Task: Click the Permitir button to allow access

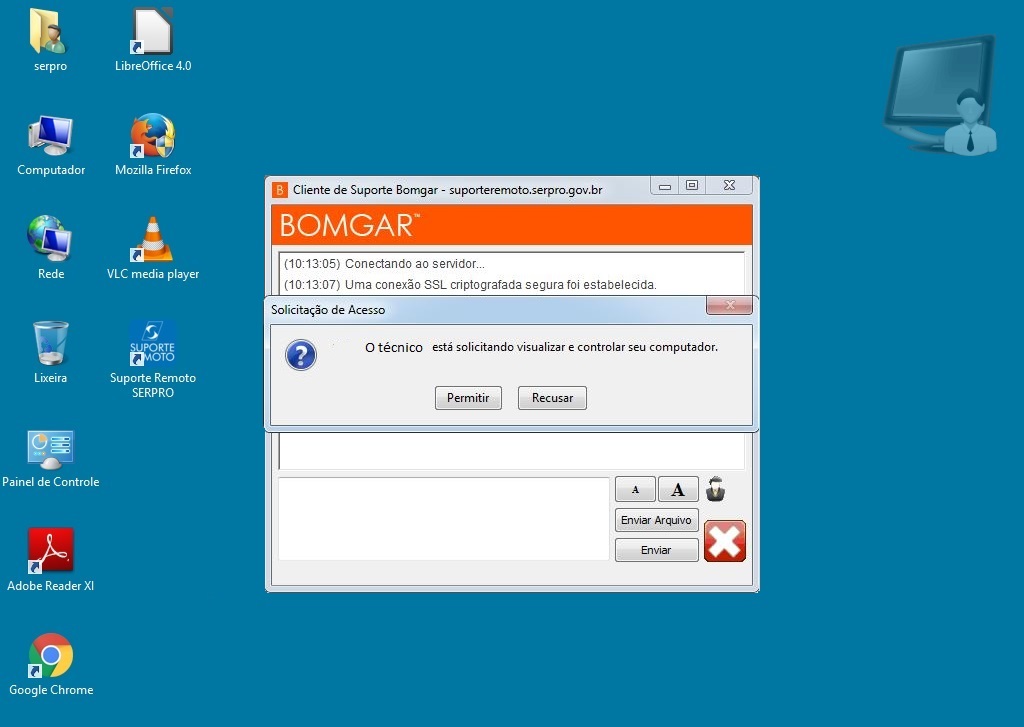Action: point(468,398)
